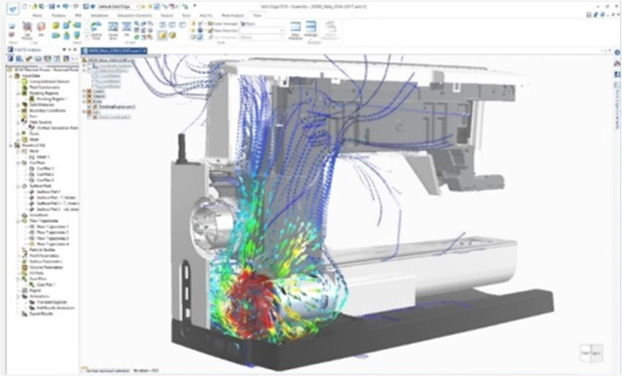Image resolution: width=622 pixels, height=376 pixels.
Task: Click the Fit view icon in ribbon
Action: [x=127, y=30]
